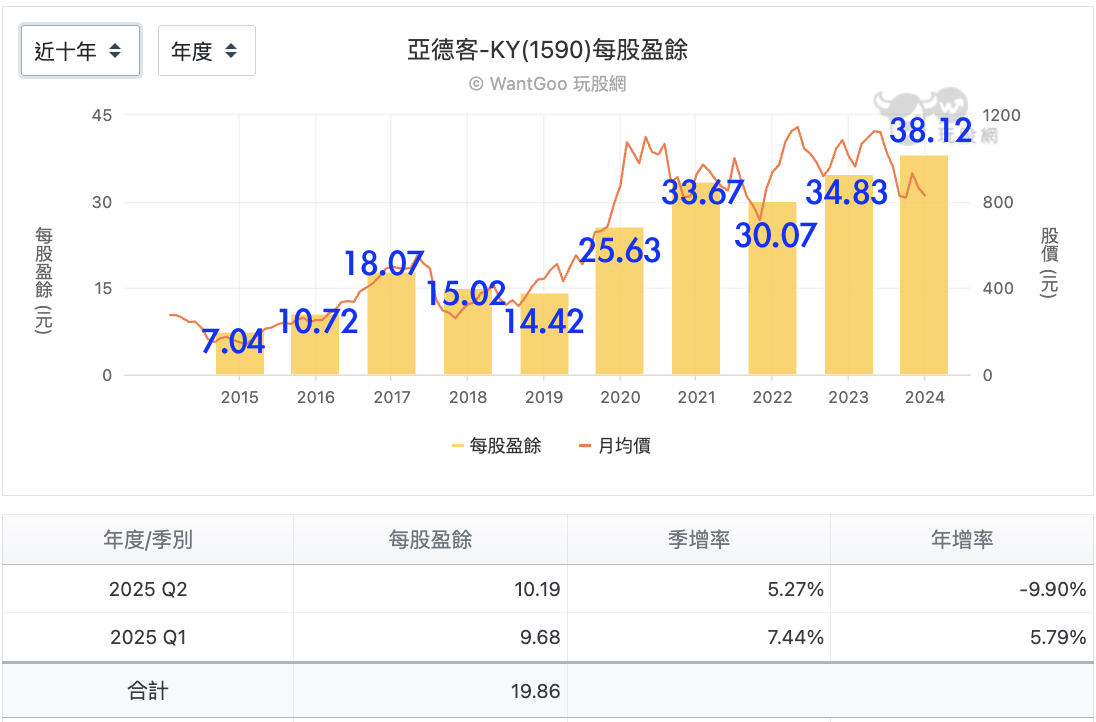This screenshot has height=722, width=1096.
Task: Select the 2022 EPS bar
Action: coord(772,288)
